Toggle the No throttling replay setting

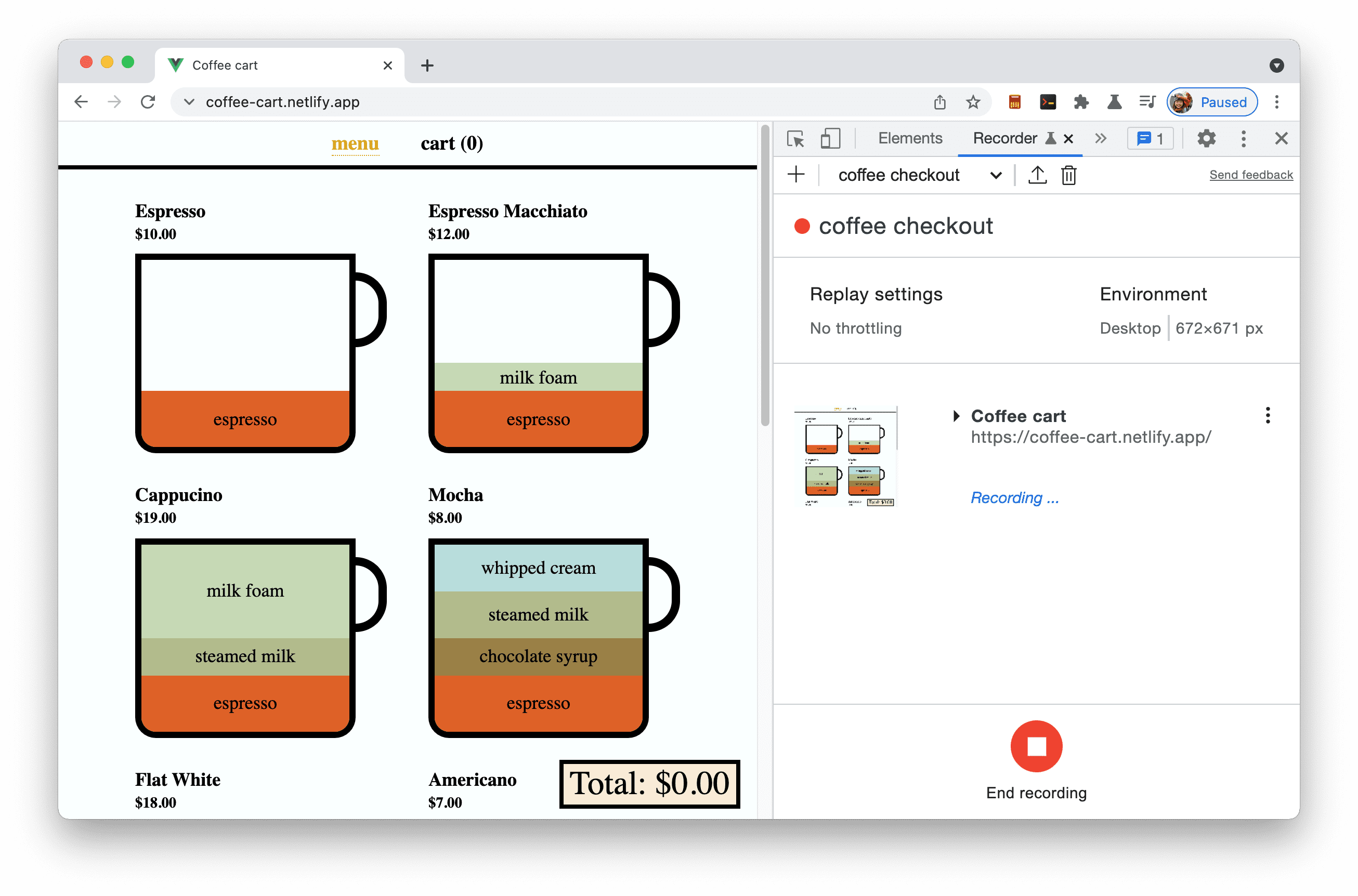click(x=854, y=326)
